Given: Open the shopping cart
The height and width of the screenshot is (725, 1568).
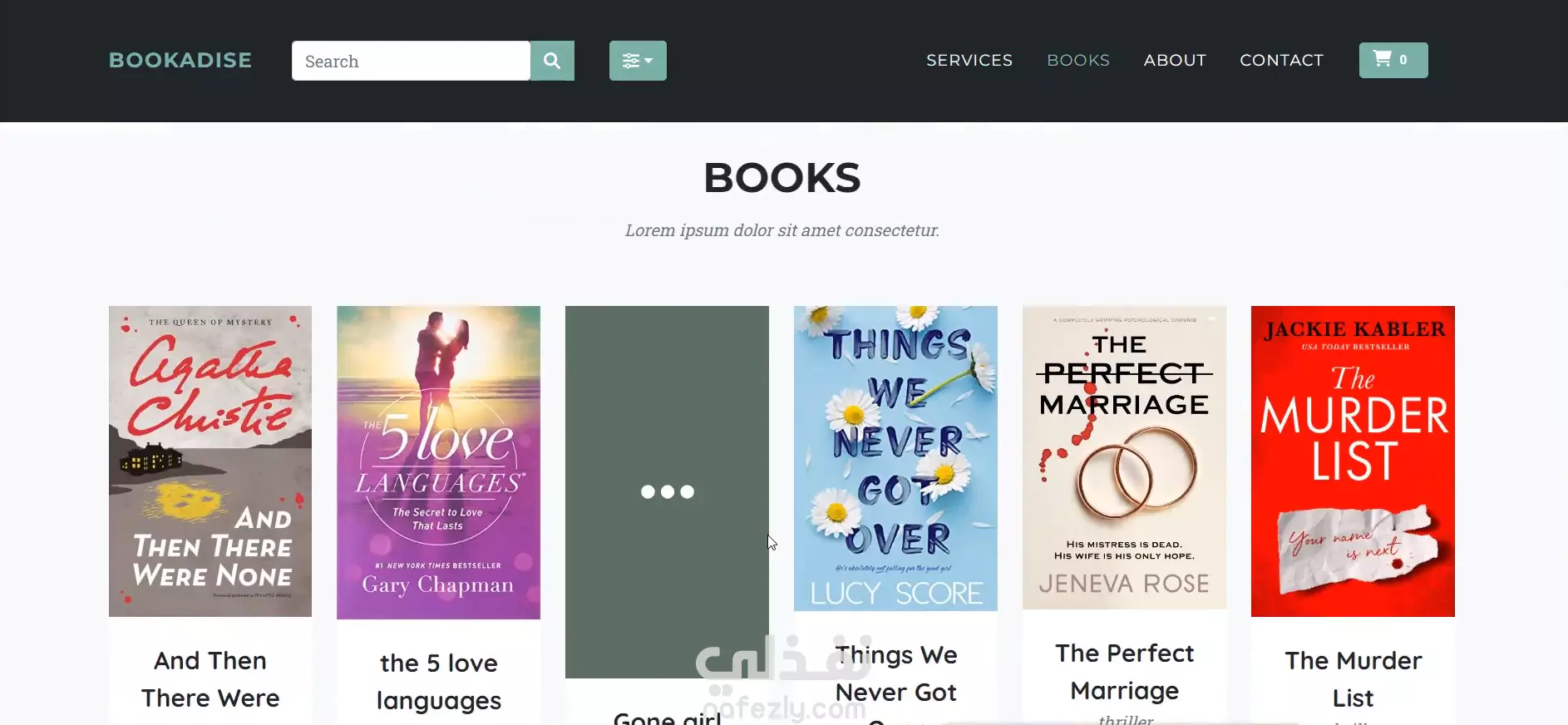Looking at the screenshot, I should click(x=1393, y=60).
